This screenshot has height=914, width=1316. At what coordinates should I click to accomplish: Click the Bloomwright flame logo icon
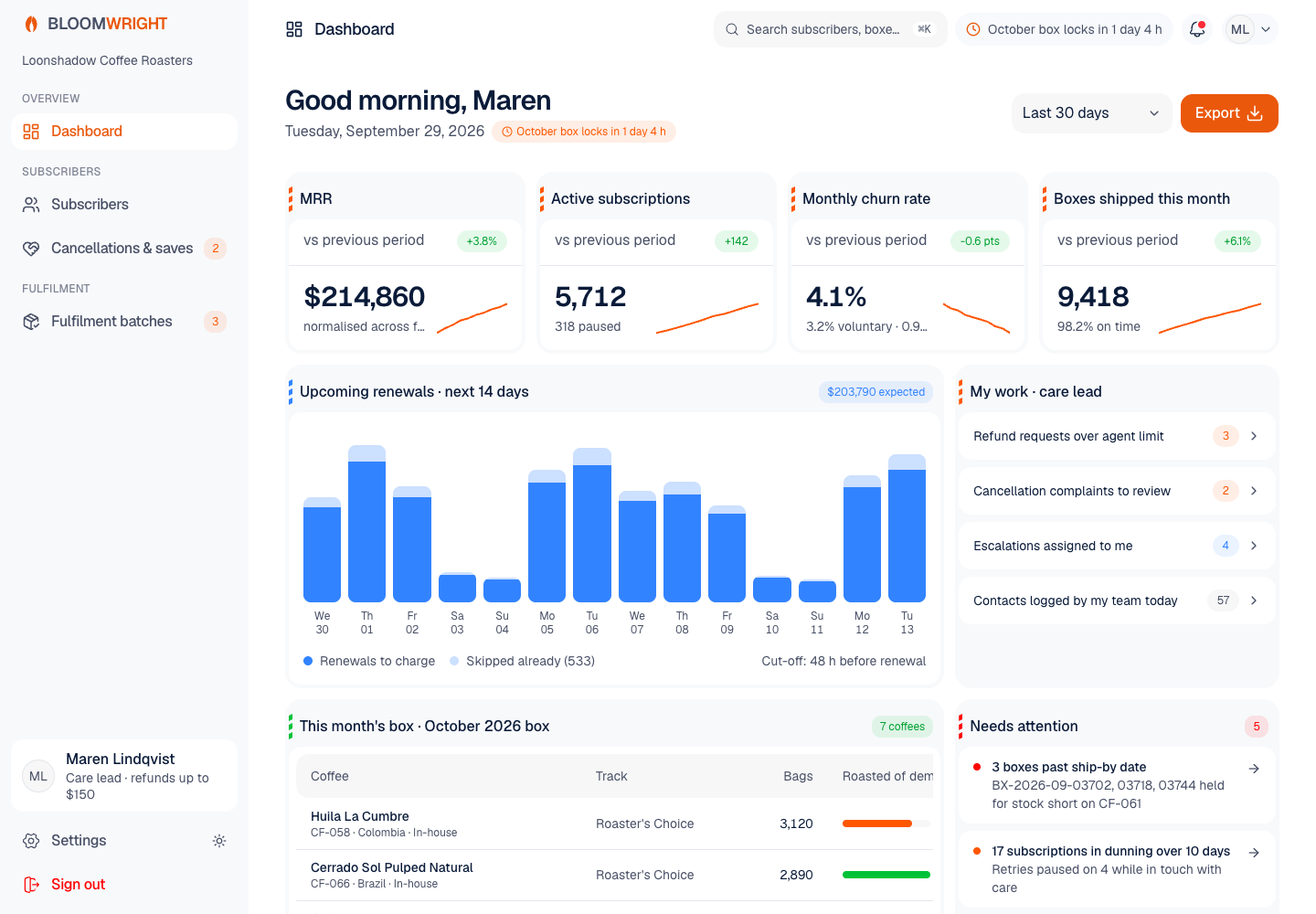[x=31, y=24]
